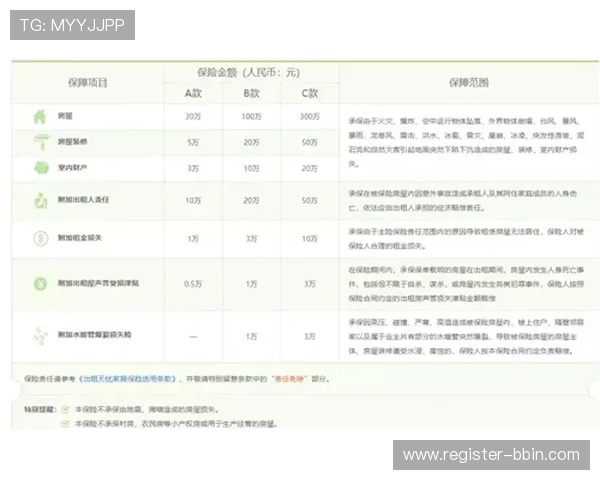The width and height of the screenshot is (600, 480).
Task: Click the 0.5万 value for 附加出租屋声誉受损津贴
Action: (x=193, y=284)
